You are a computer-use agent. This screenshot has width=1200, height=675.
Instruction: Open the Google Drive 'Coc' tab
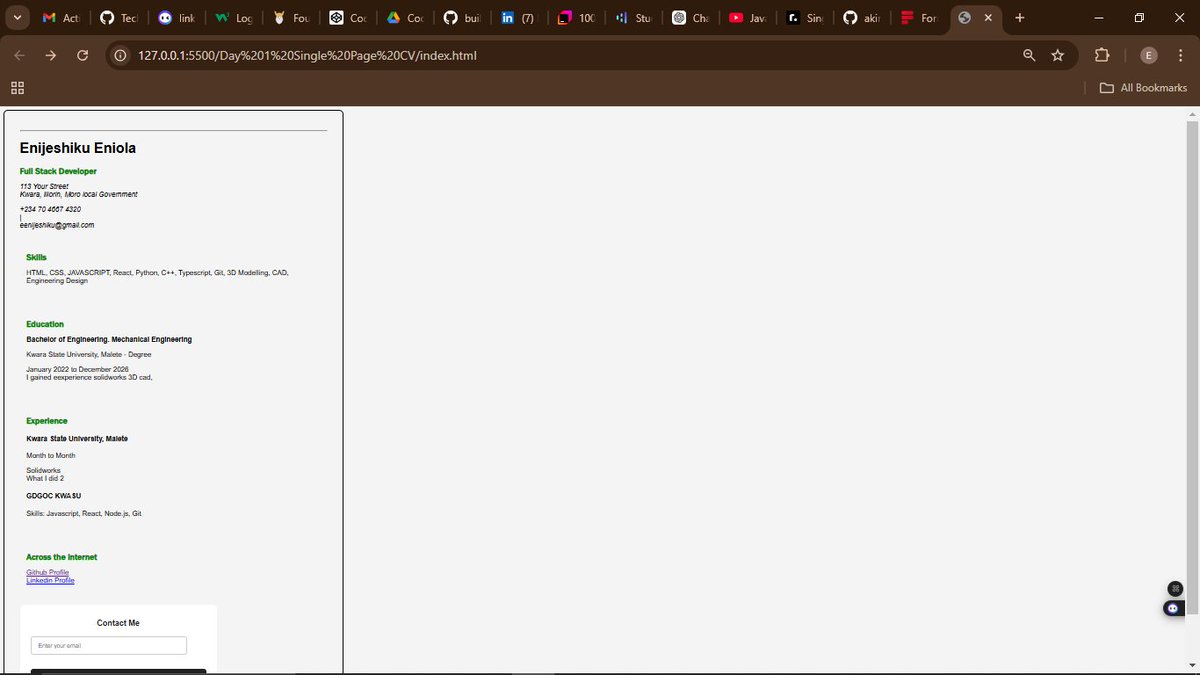405,18
